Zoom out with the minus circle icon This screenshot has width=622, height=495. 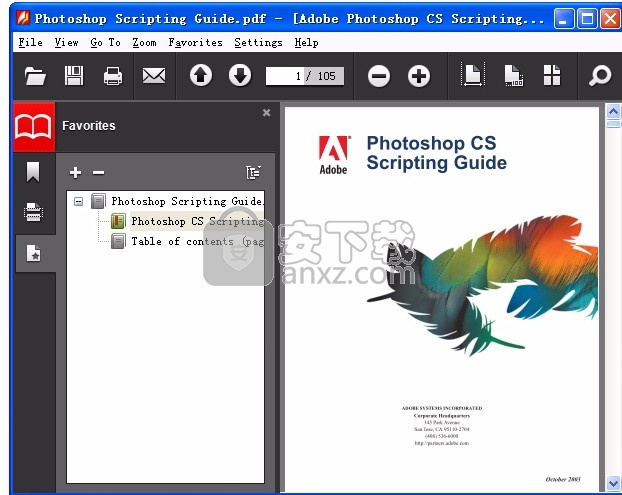(379, 76)
